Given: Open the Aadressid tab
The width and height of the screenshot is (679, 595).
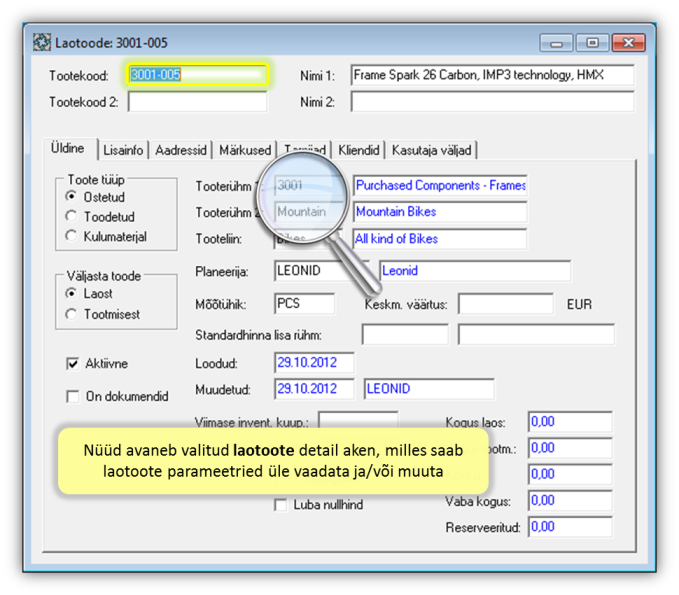Looking at the screenshot, I should point(181,150).
